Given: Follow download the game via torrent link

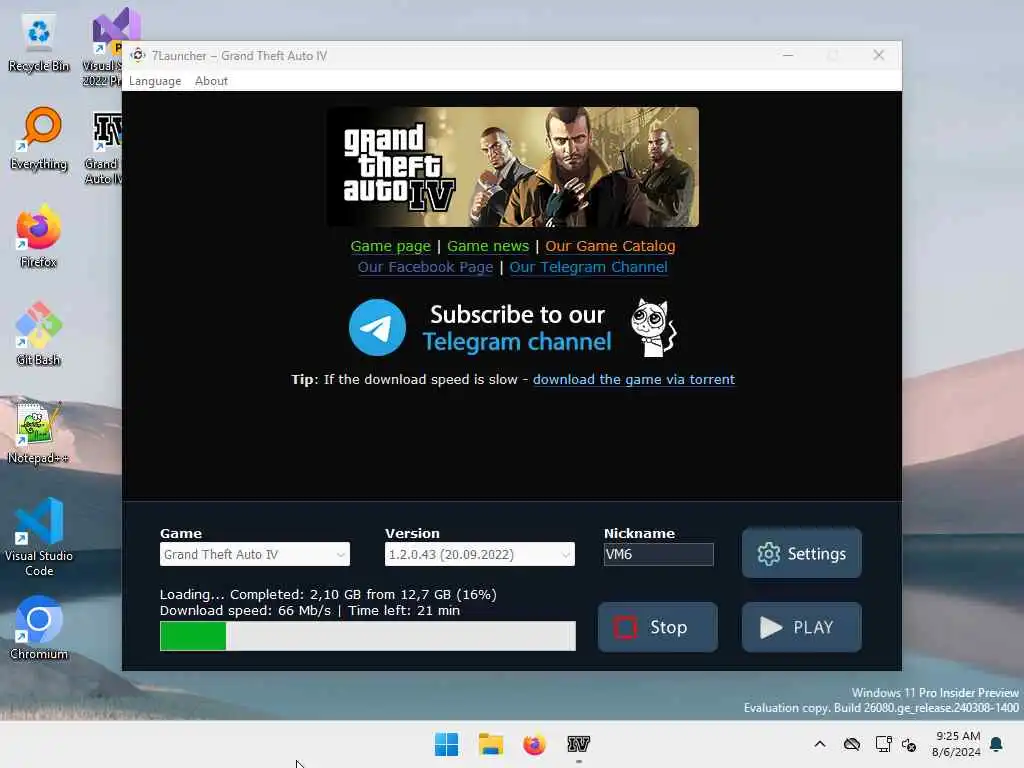Looking at the screenshot, I should tap(633, 379).
